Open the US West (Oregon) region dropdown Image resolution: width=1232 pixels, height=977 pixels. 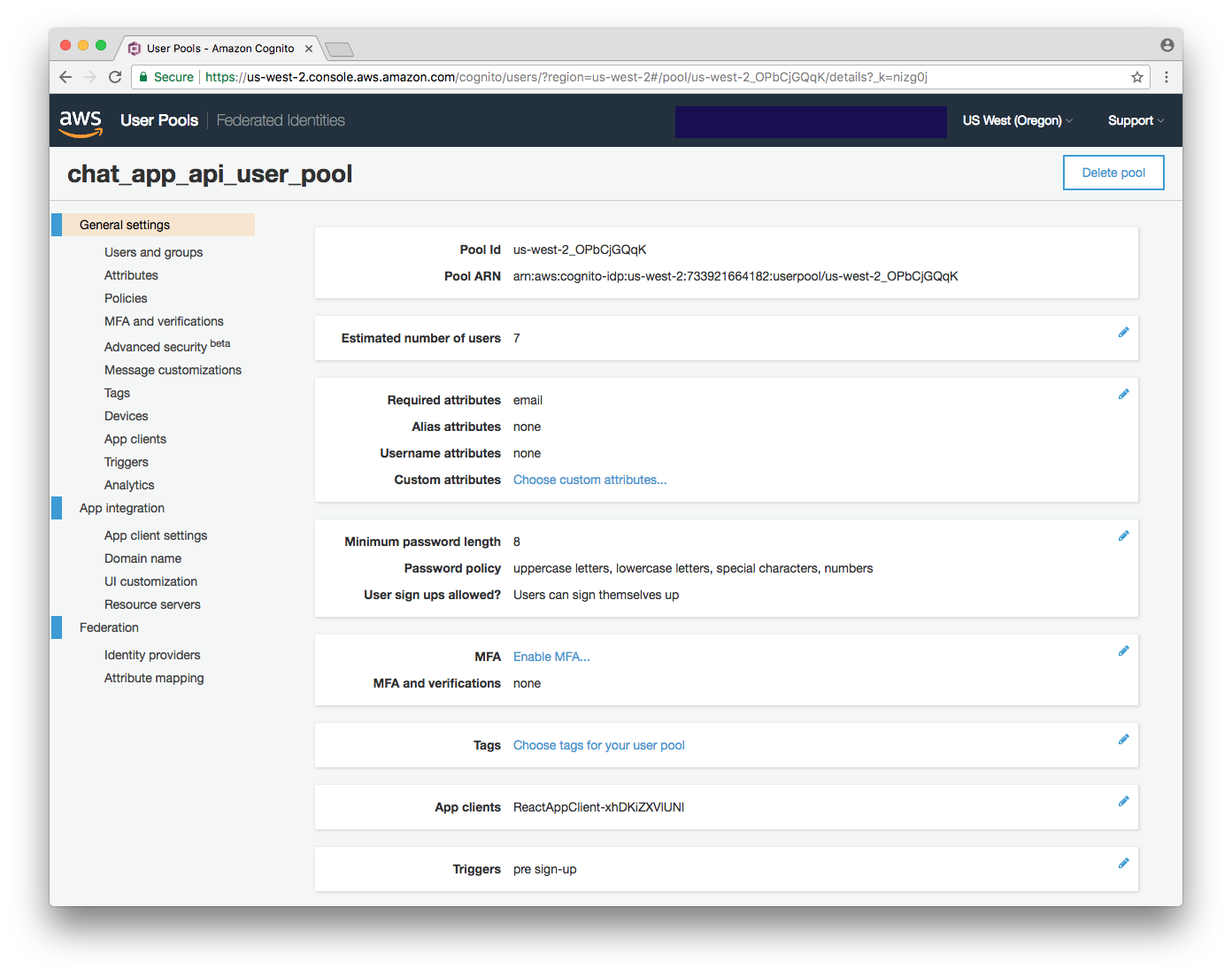pos(1018,120)
